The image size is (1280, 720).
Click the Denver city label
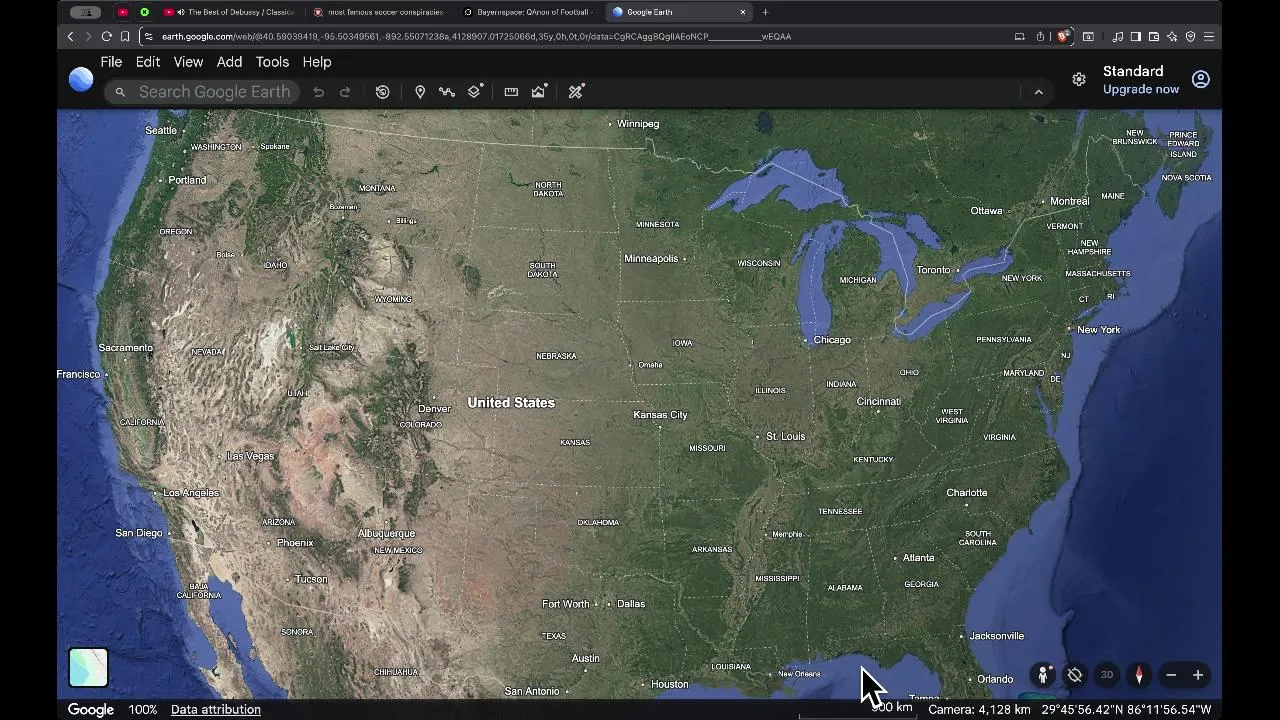coord(434,409)
